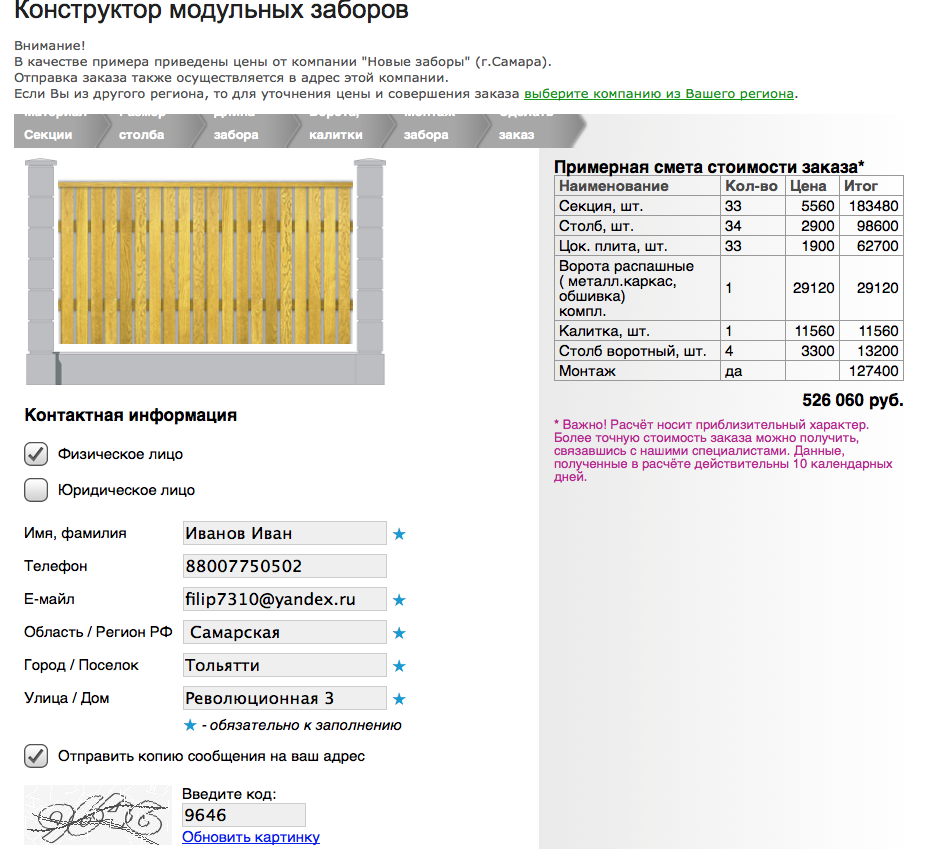Toggle the 'Физическое лицо' checkbox

[36, 454]
